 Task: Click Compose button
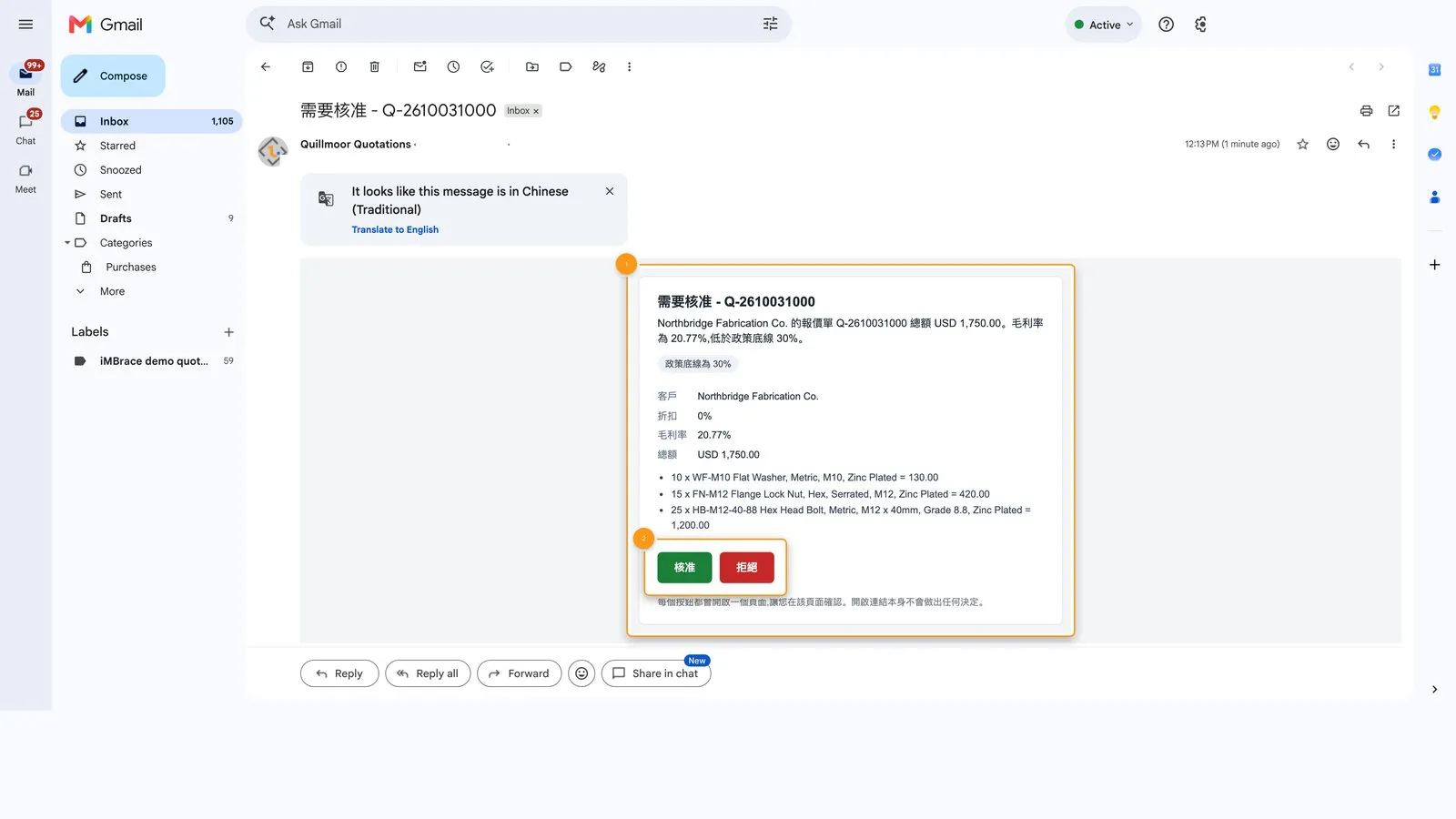point(113,76)
